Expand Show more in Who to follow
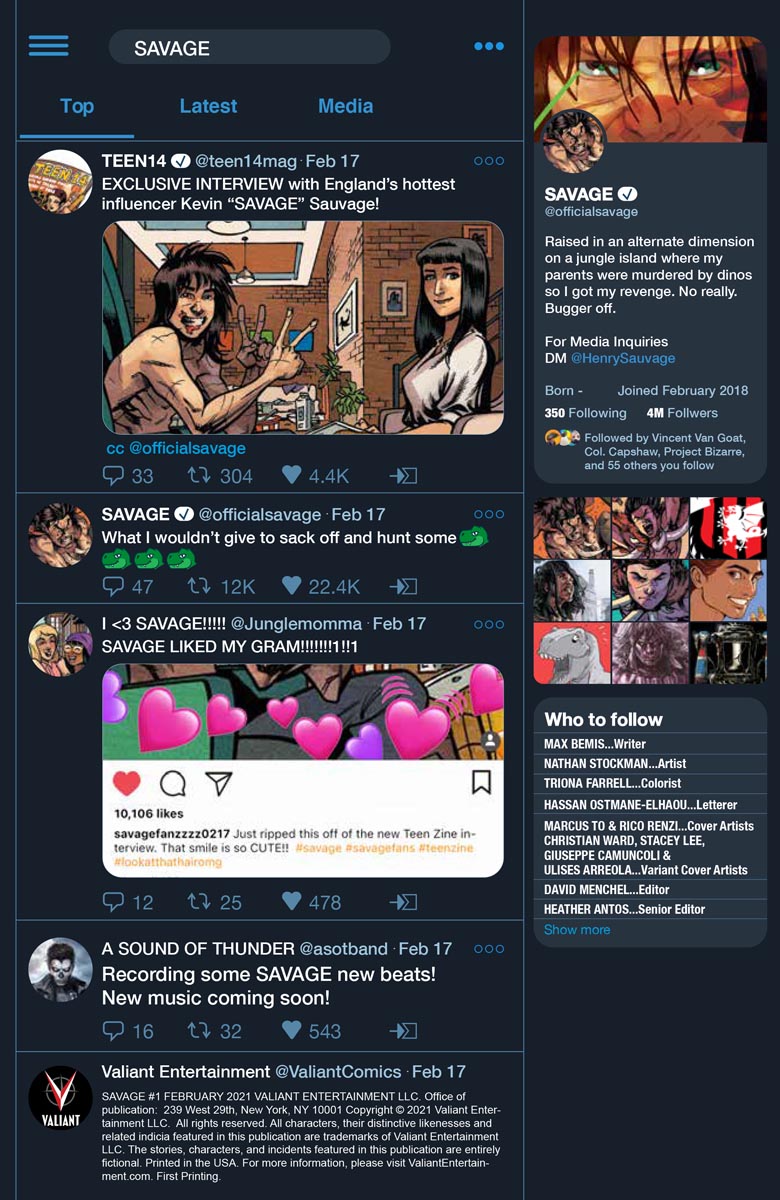This screenshot has width=780, height=1200. 577,930
